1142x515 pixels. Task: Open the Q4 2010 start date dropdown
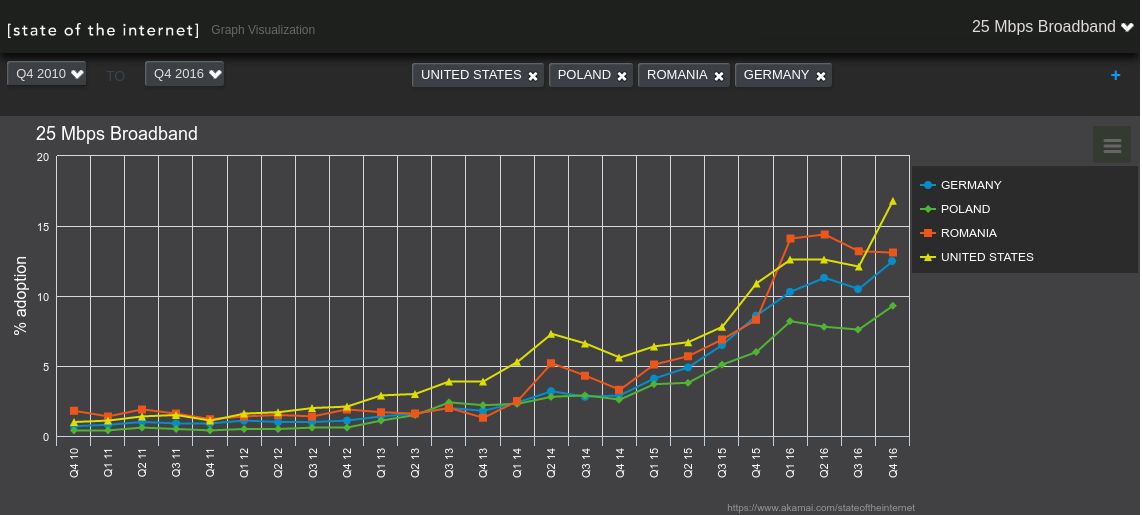click(47, 74)
